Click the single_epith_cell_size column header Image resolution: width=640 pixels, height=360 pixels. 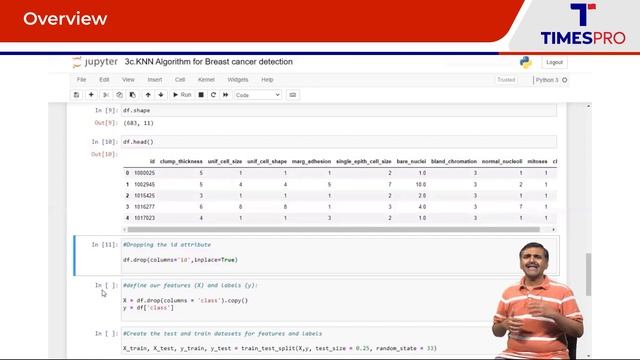pyautogui.click(x=364, y=162)
